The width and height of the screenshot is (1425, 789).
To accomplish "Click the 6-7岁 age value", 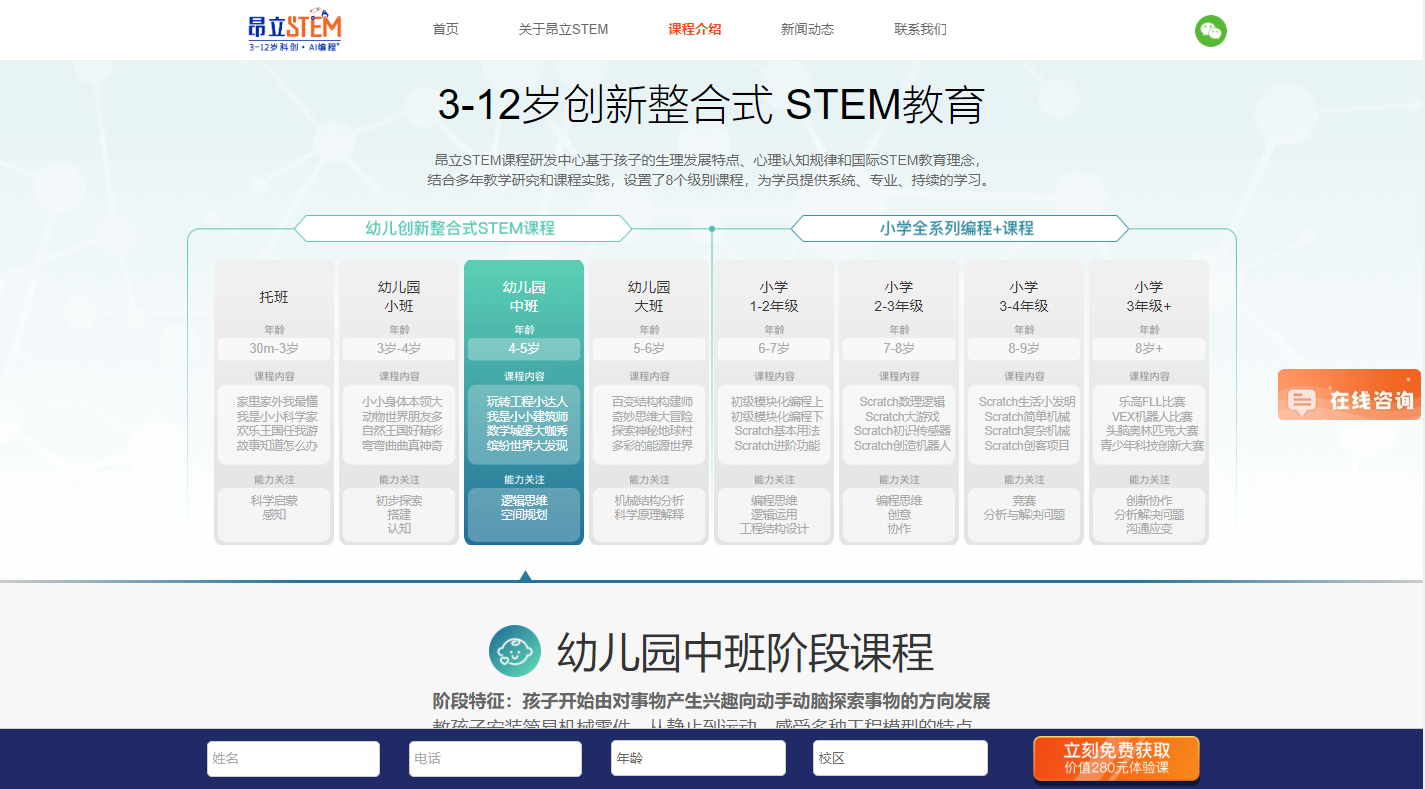I will 774,349.
